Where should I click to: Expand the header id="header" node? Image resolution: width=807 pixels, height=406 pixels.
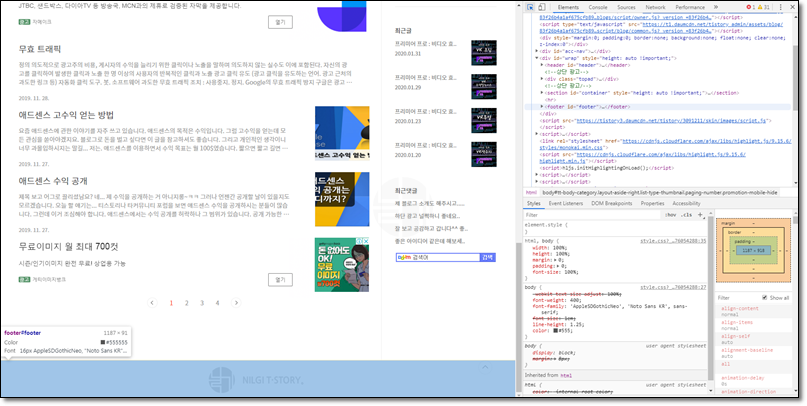(542, 65)
